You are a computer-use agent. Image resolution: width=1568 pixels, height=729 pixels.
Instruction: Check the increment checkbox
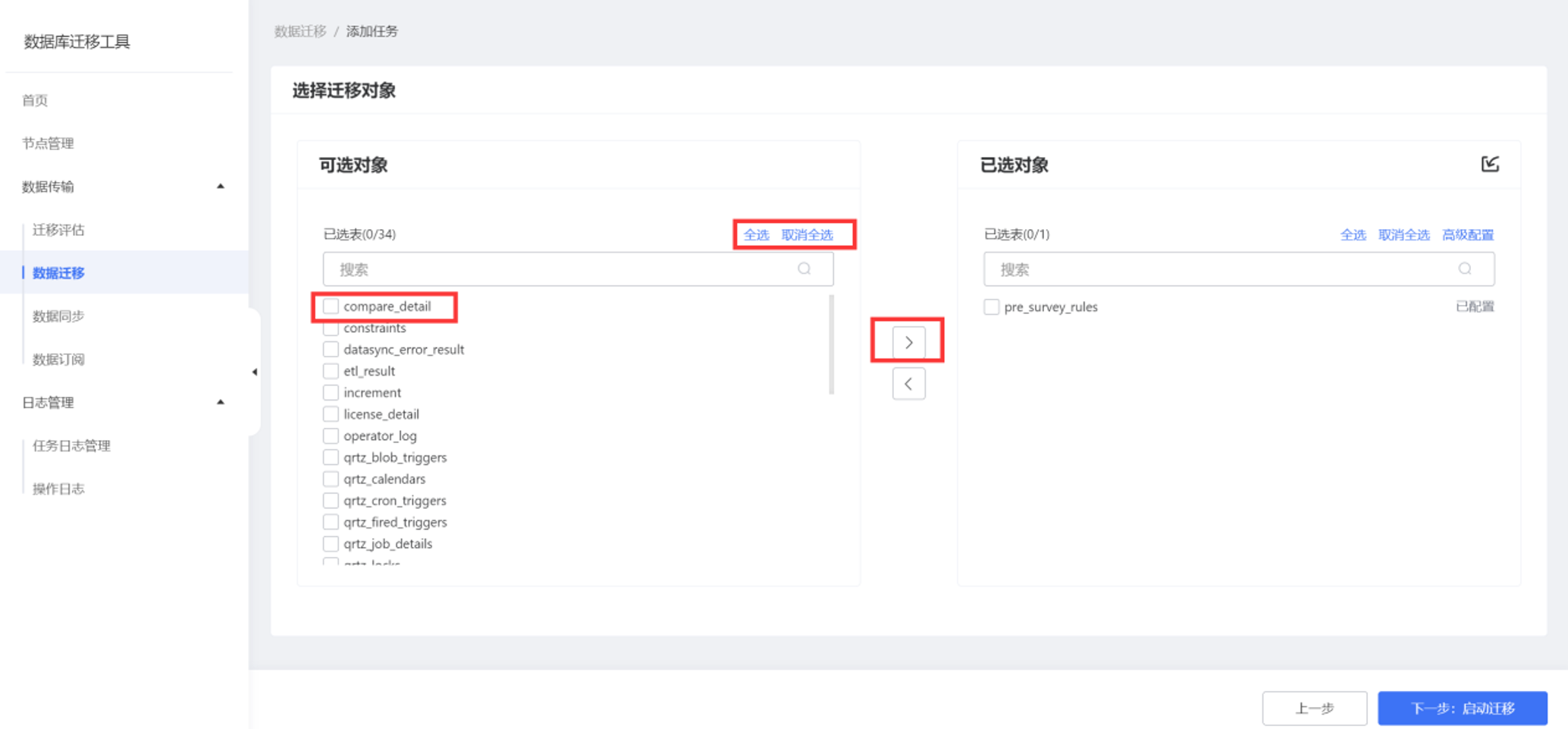[x=331, y=392]
